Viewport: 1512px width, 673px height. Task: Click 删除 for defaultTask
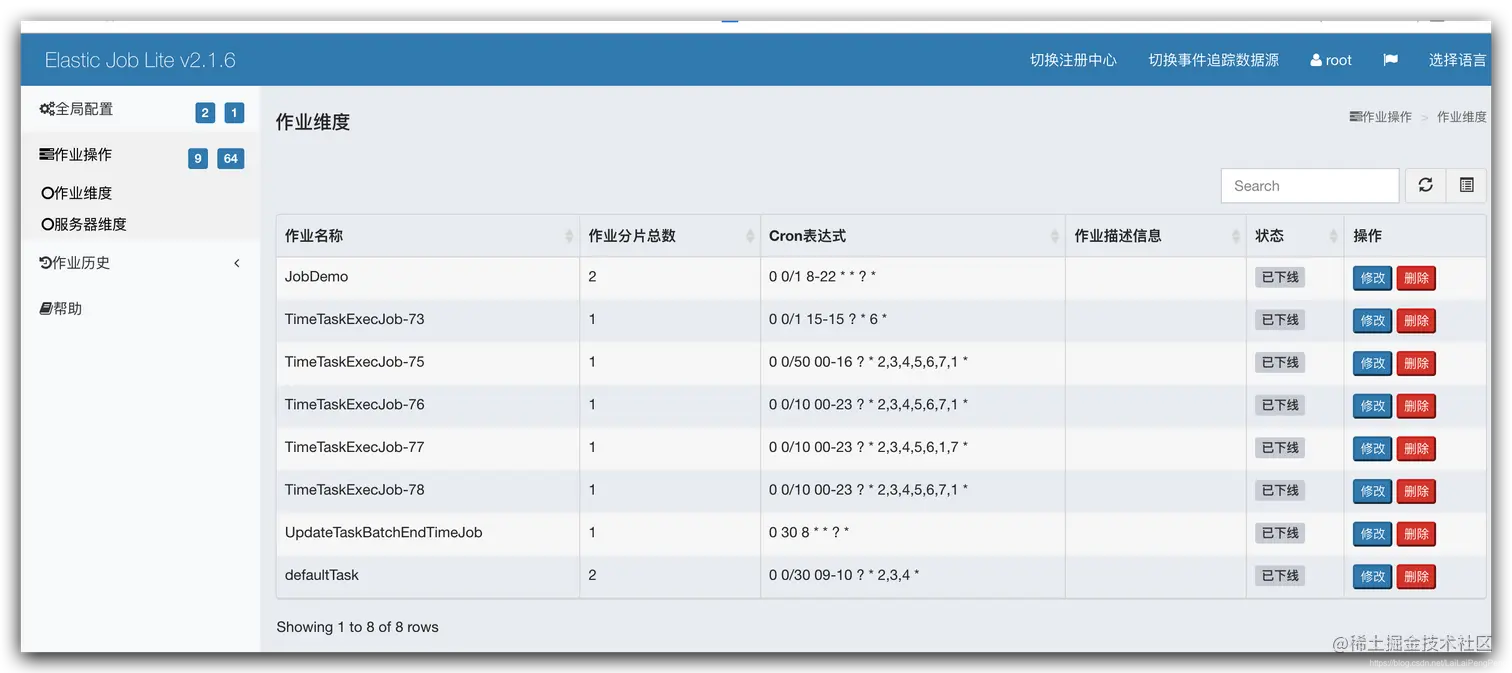[1416, 576]
